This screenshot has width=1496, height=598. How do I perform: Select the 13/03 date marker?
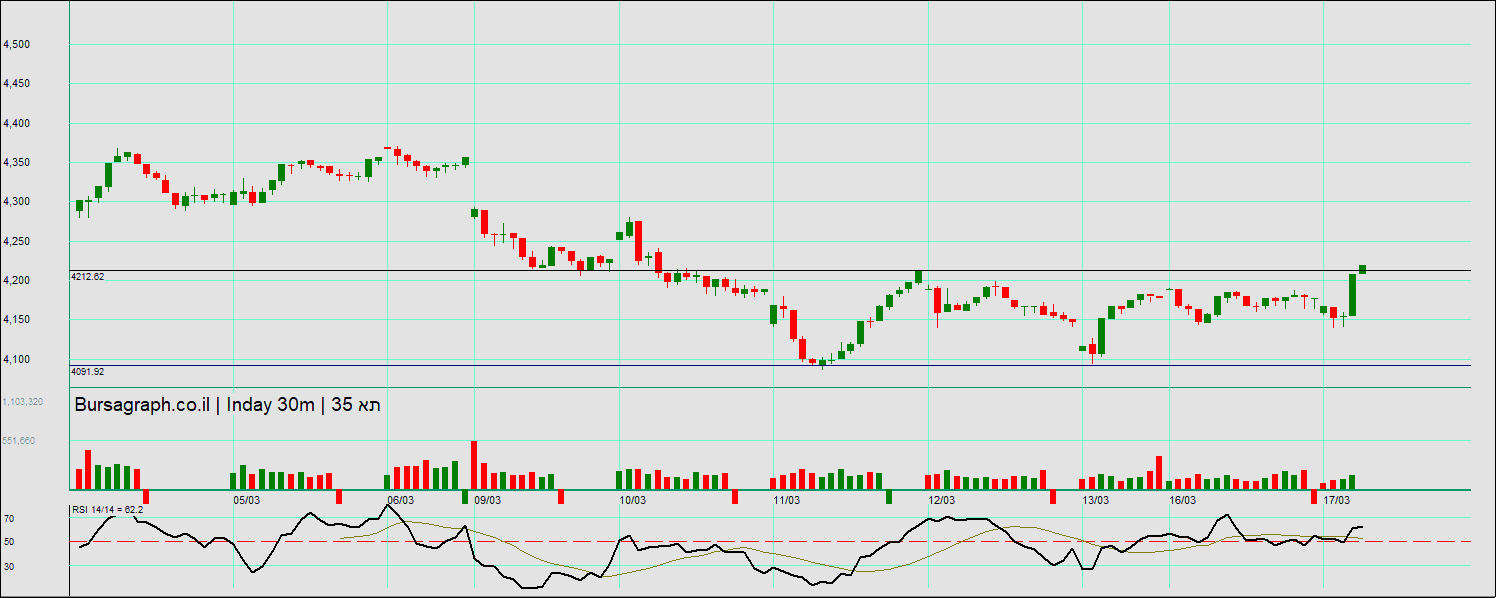click(x=1096, y=500)
